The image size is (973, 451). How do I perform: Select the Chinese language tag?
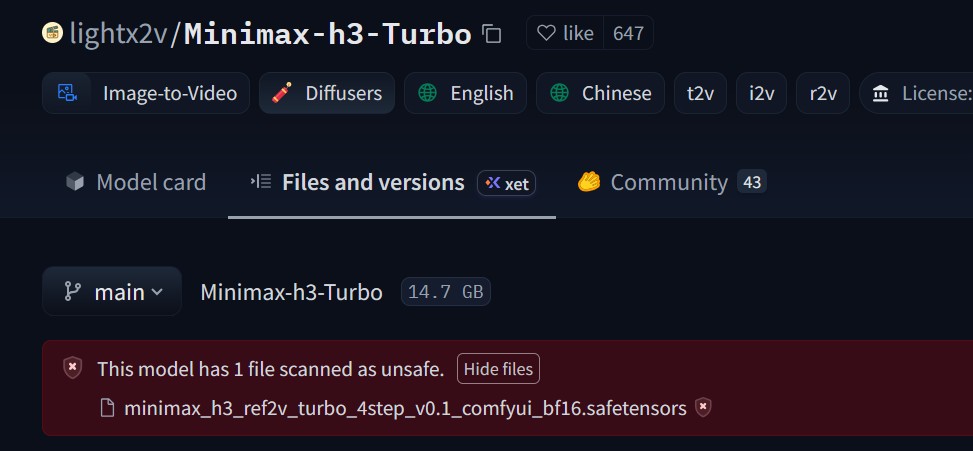pos(600,93)
